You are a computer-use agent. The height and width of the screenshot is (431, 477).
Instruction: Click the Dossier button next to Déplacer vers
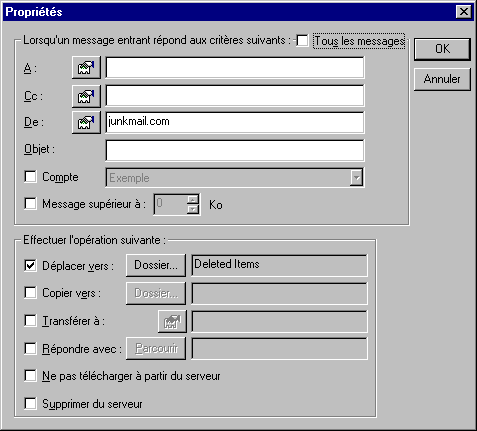(156, 265)
